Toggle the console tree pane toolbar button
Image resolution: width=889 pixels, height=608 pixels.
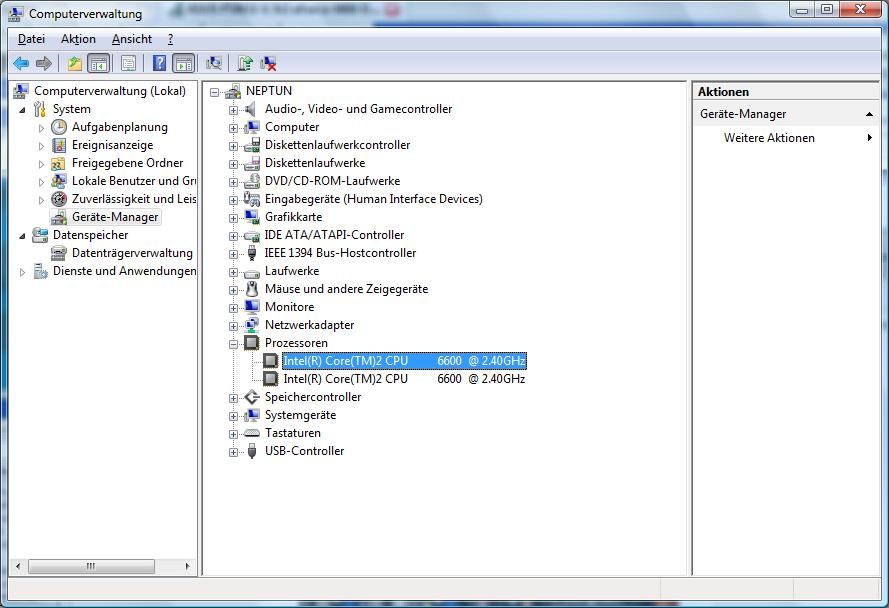pyautogui.click(x=99, y=64)
